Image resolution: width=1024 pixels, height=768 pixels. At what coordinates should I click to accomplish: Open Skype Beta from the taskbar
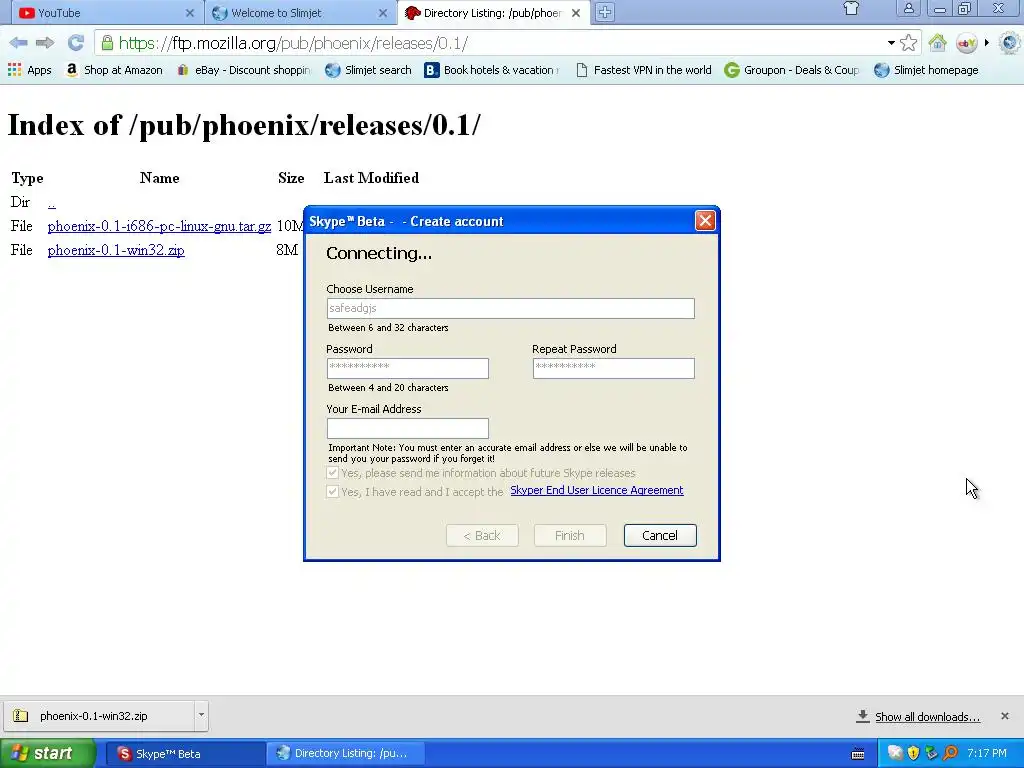pos(185,754)
